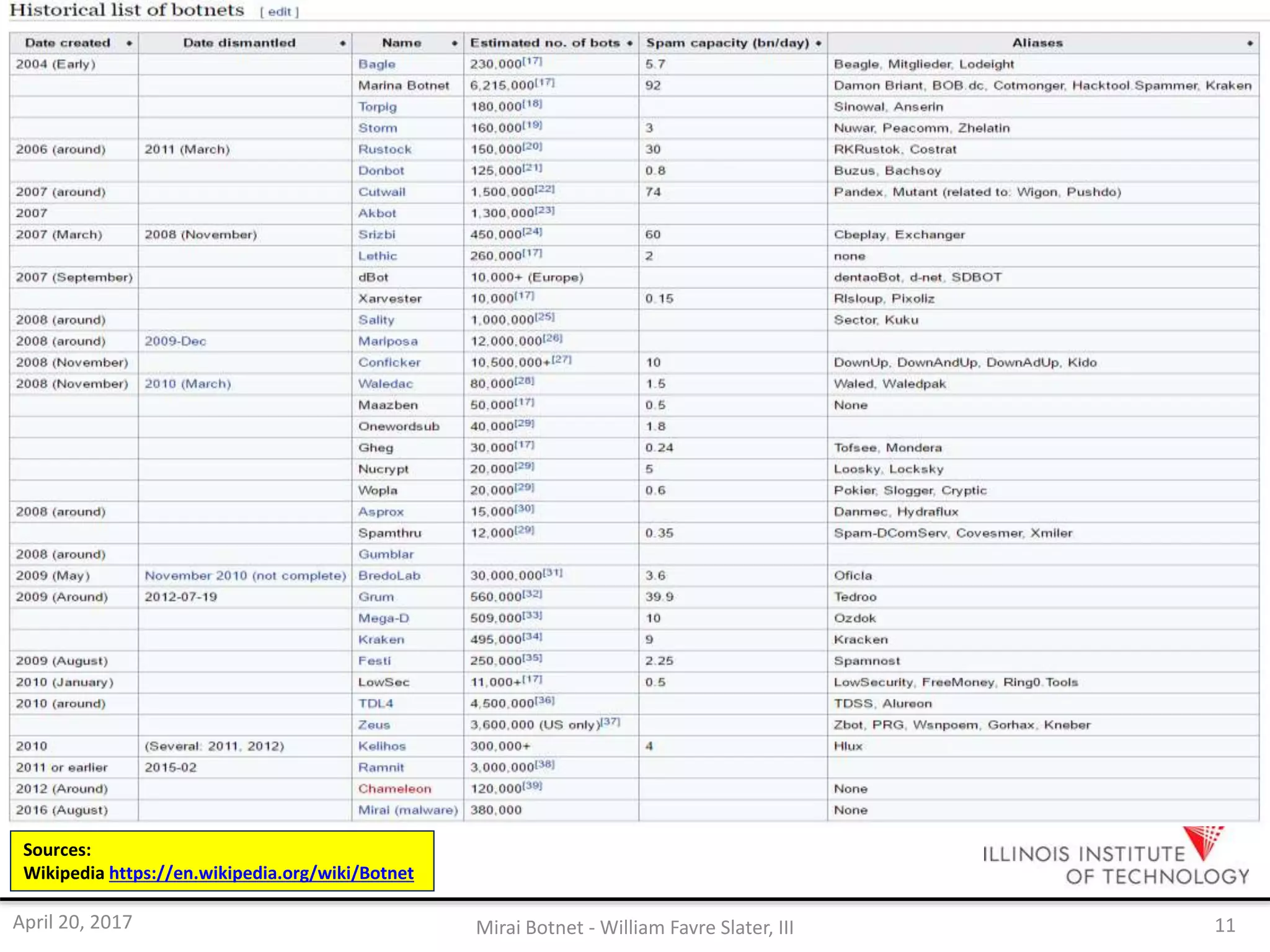Click the Historical list of botnets heading
Image resolution: width=1270 pixels, height=952 pixels.
click(x=127, y=11)
